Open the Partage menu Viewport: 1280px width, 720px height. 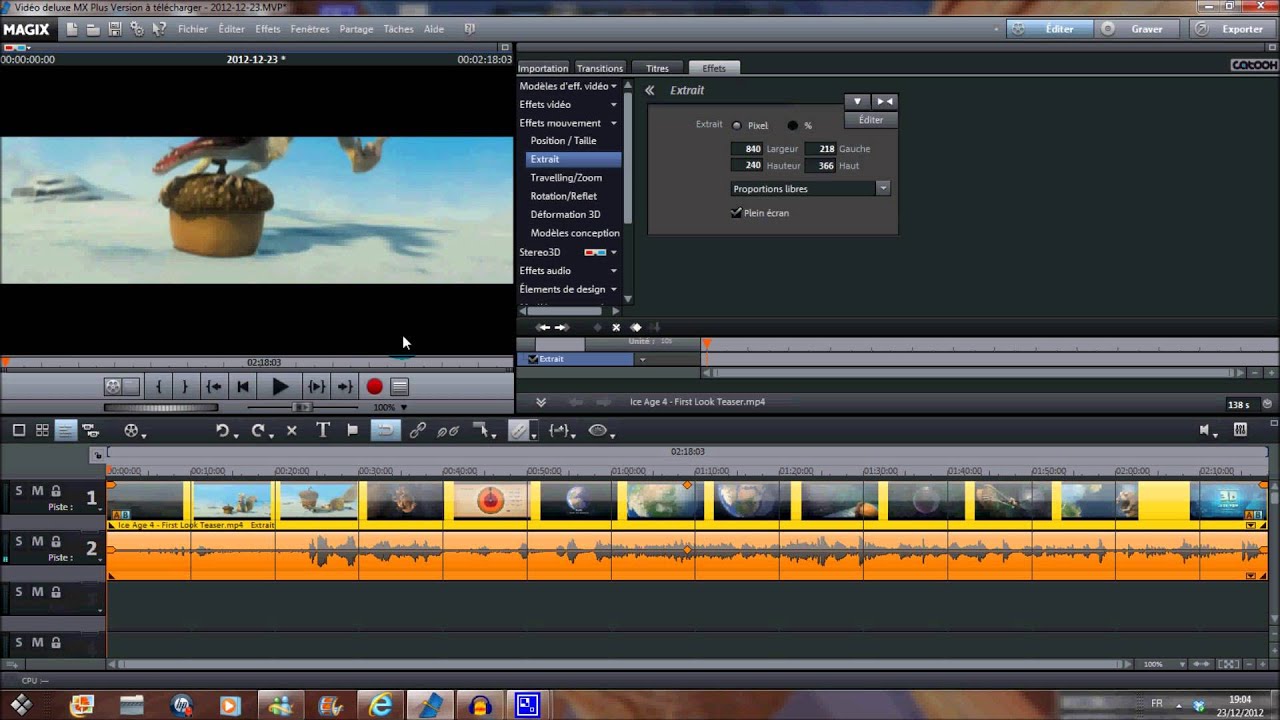click(x=356, y=29)
